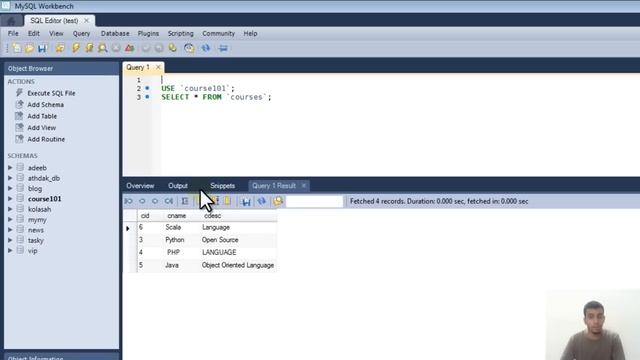Select the cell containing Scala
This screenshot has height=360, width=640.
click(173, 227)
